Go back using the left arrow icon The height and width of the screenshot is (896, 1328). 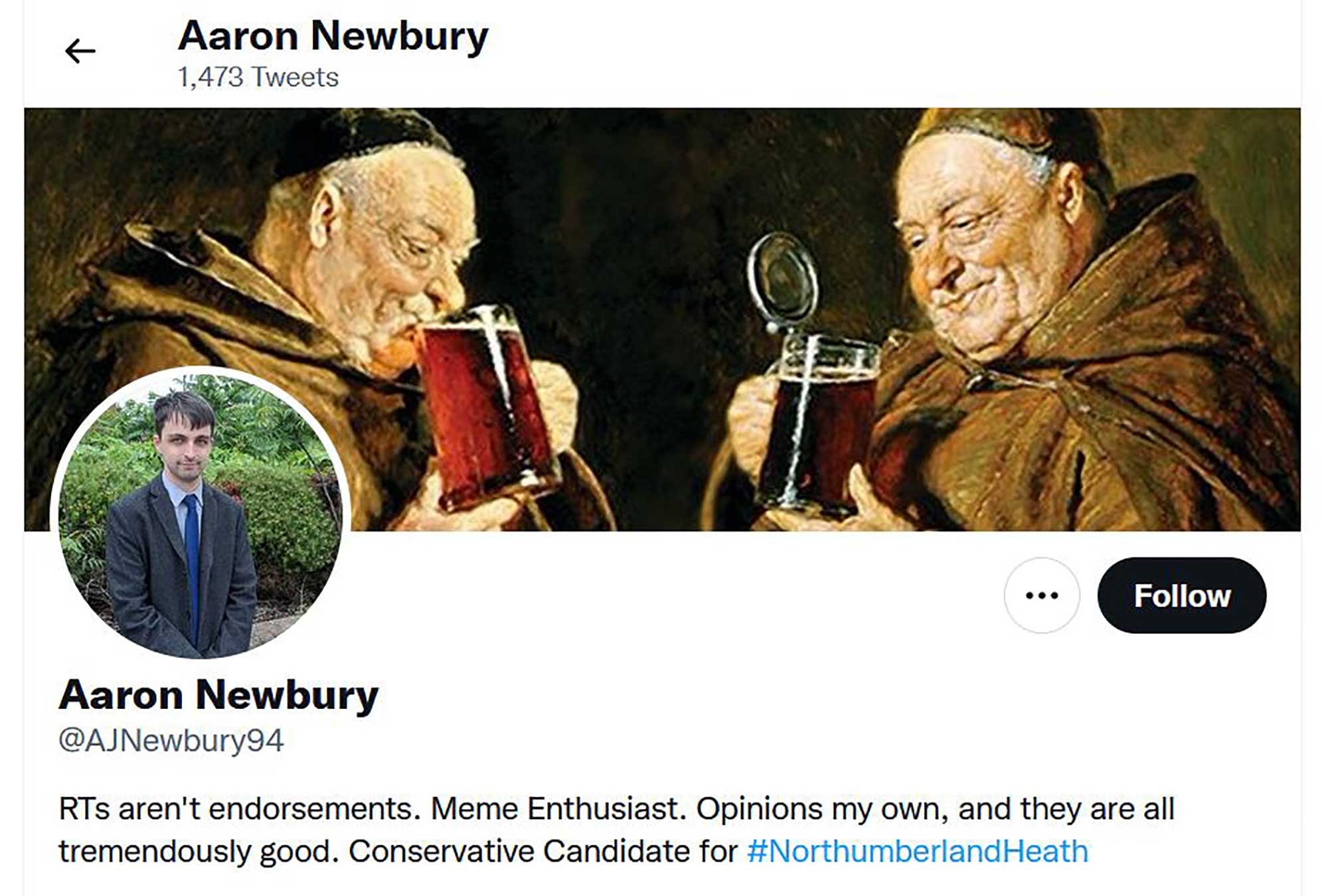pos(80,51)
